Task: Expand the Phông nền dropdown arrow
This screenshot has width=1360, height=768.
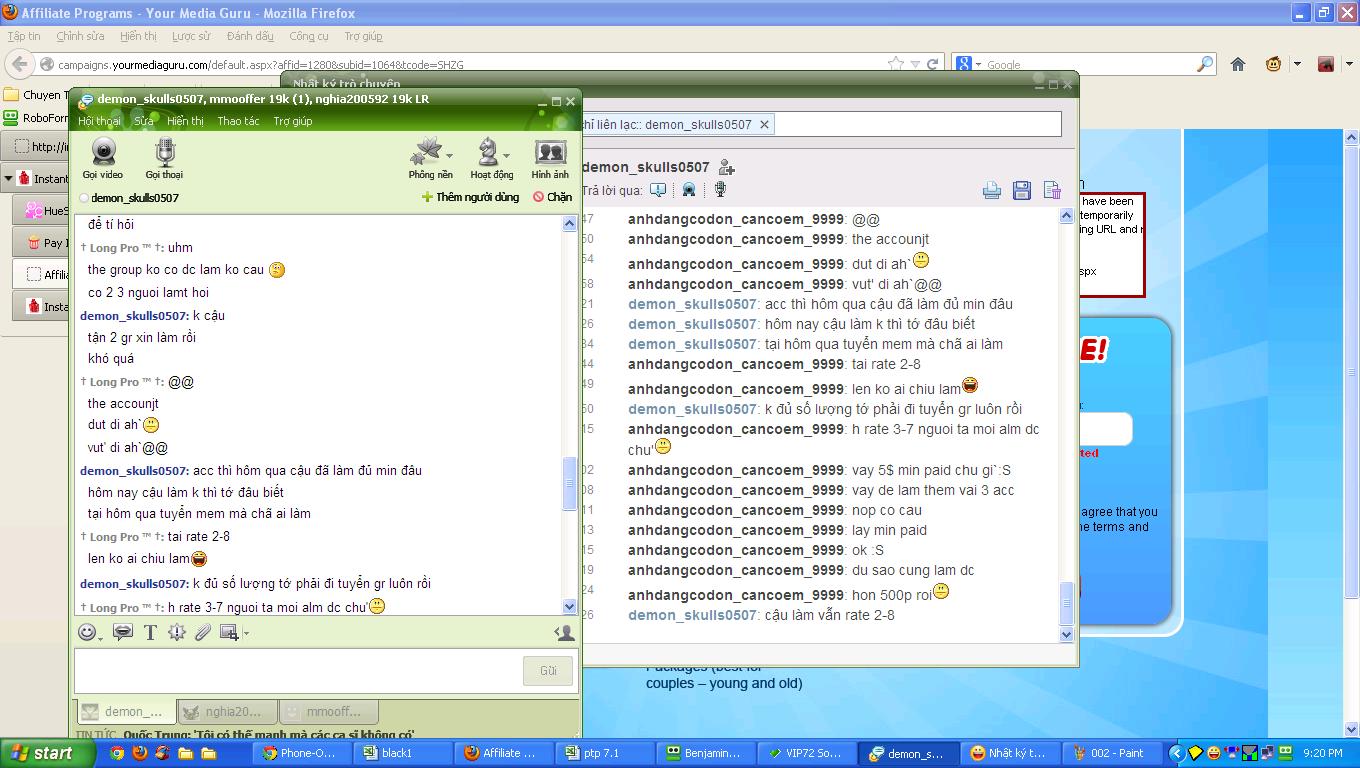Action: point(449,155)
